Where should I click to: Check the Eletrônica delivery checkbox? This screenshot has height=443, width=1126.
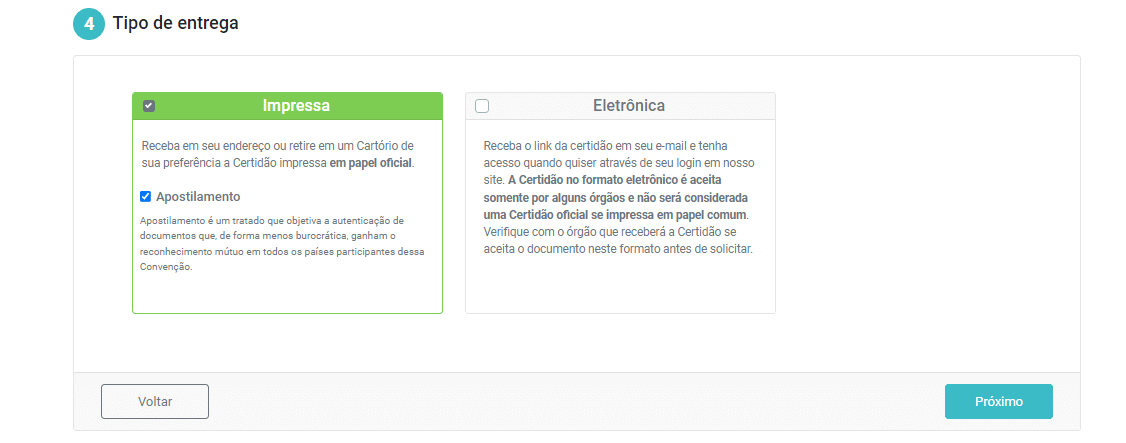482,106
